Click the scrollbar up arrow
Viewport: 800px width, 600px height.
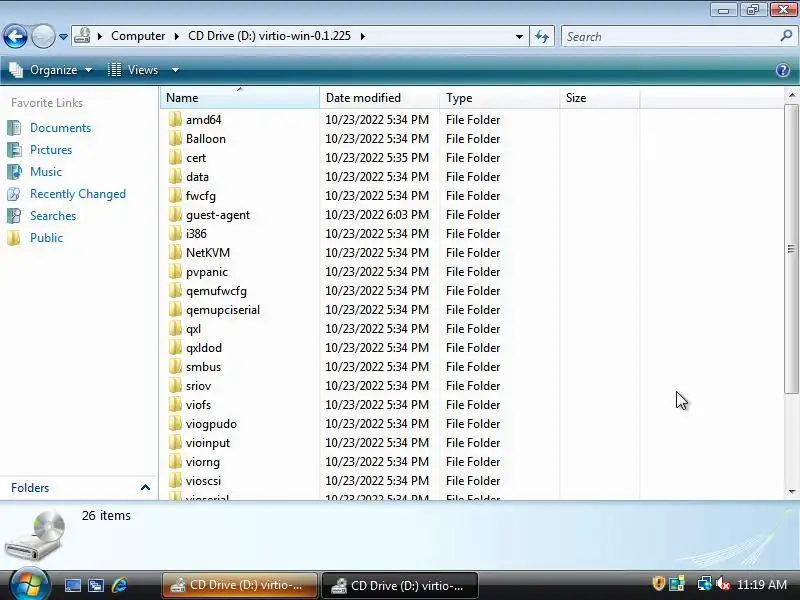tap(791, 95)
